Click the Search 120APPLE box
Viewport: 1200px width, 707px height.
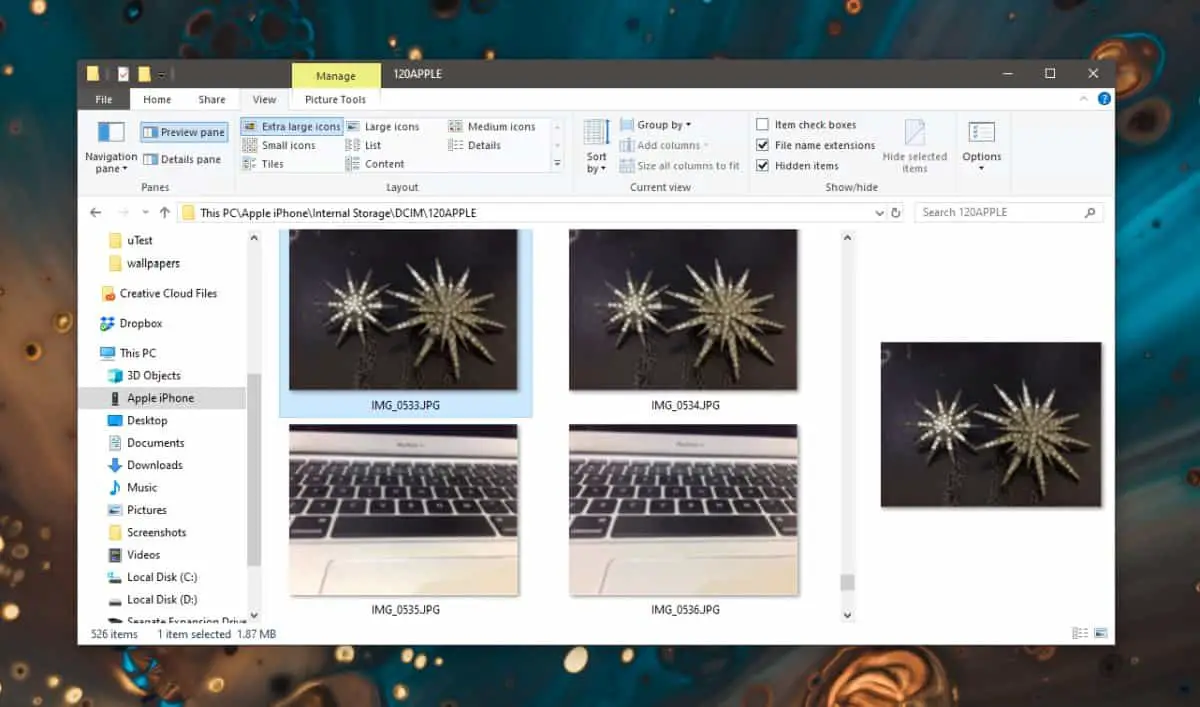(1009, 213)
